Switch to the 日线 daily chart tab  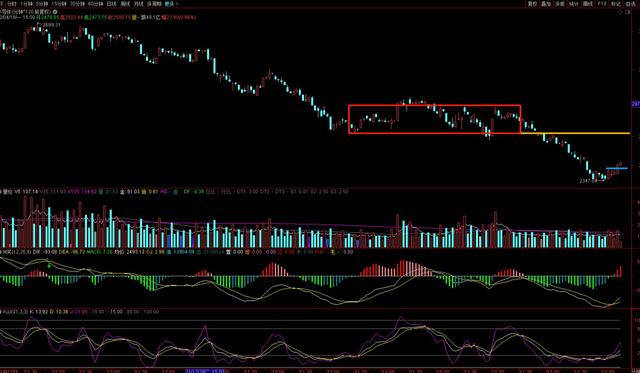coord(111,4)
